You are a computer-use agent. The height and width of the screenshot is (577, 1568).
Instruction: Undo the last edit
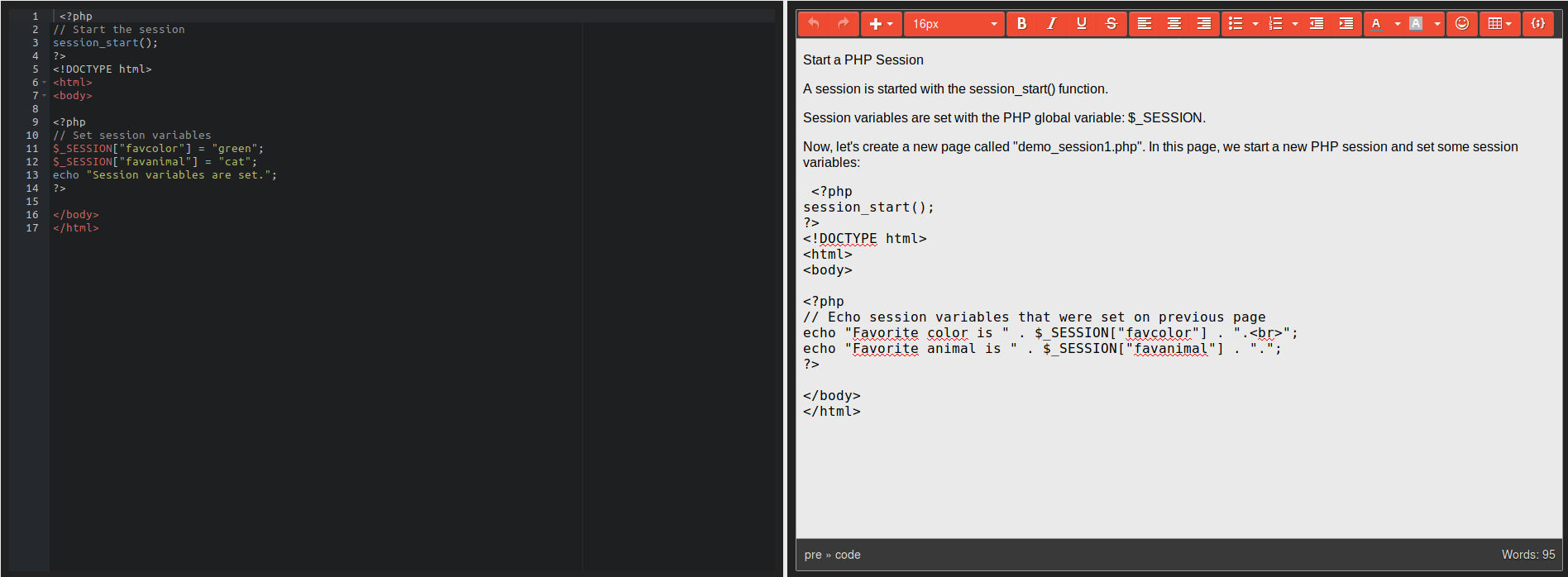[814, 24]
